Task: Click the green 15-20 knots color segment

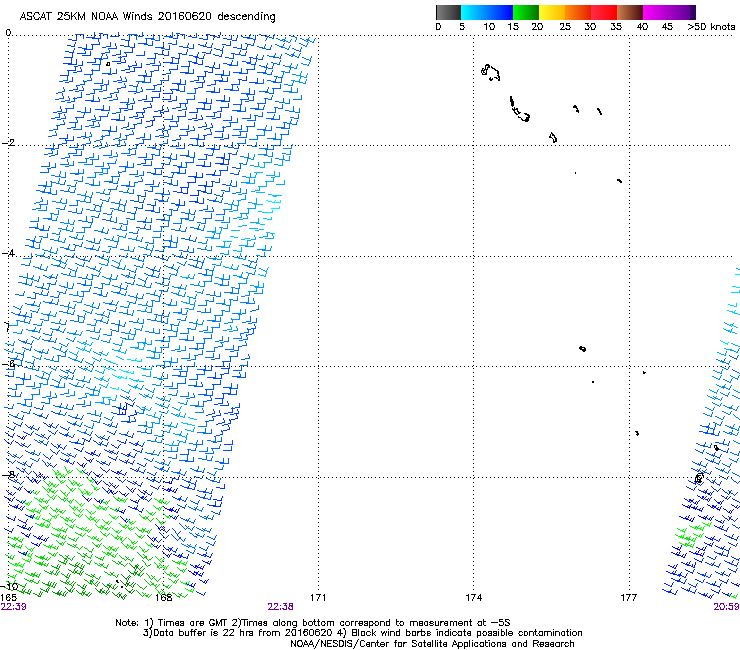Action: pos(526,12)
